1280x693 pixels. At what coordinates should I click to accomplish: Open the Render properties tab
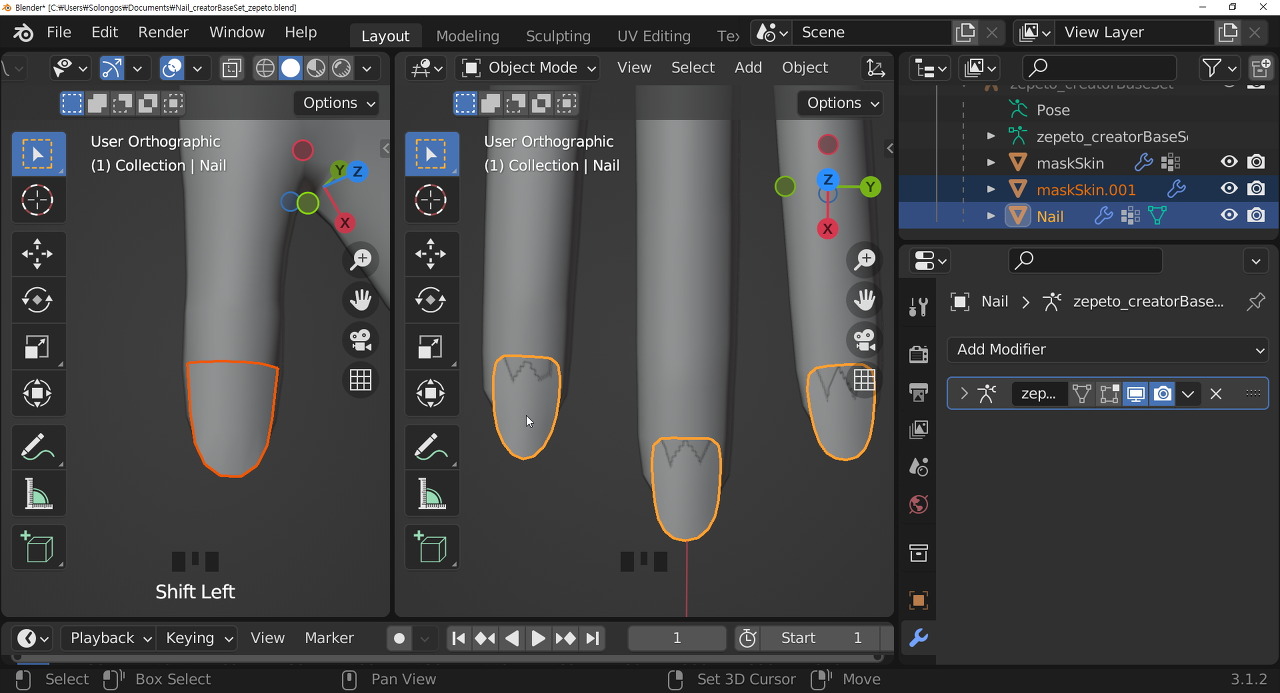[x=918, y=354]
